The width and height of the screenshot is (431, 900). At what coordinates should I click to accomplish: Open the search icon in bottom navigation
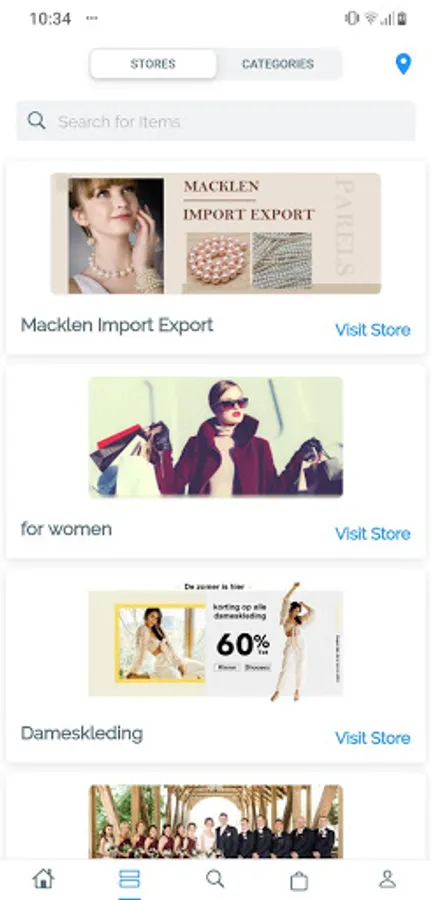click(215, 879)
